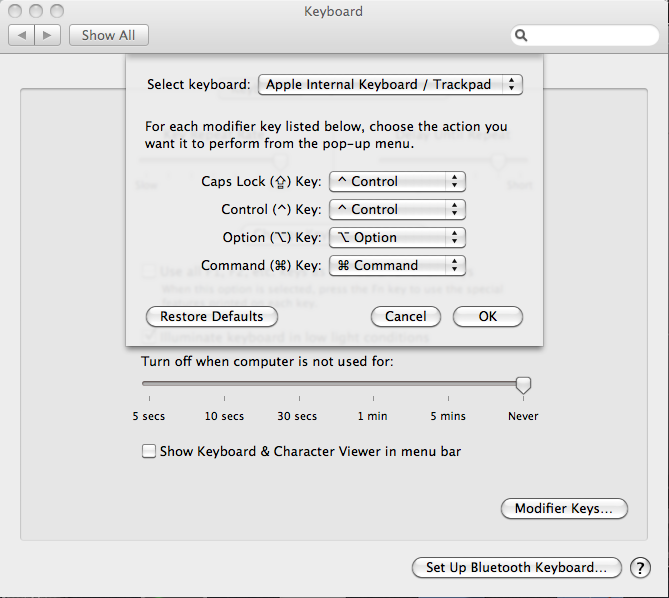Click 'Turn off when computer is not used for' text
Image resolution: width=669 pixels, height=598 pixels.
(267, 361)
